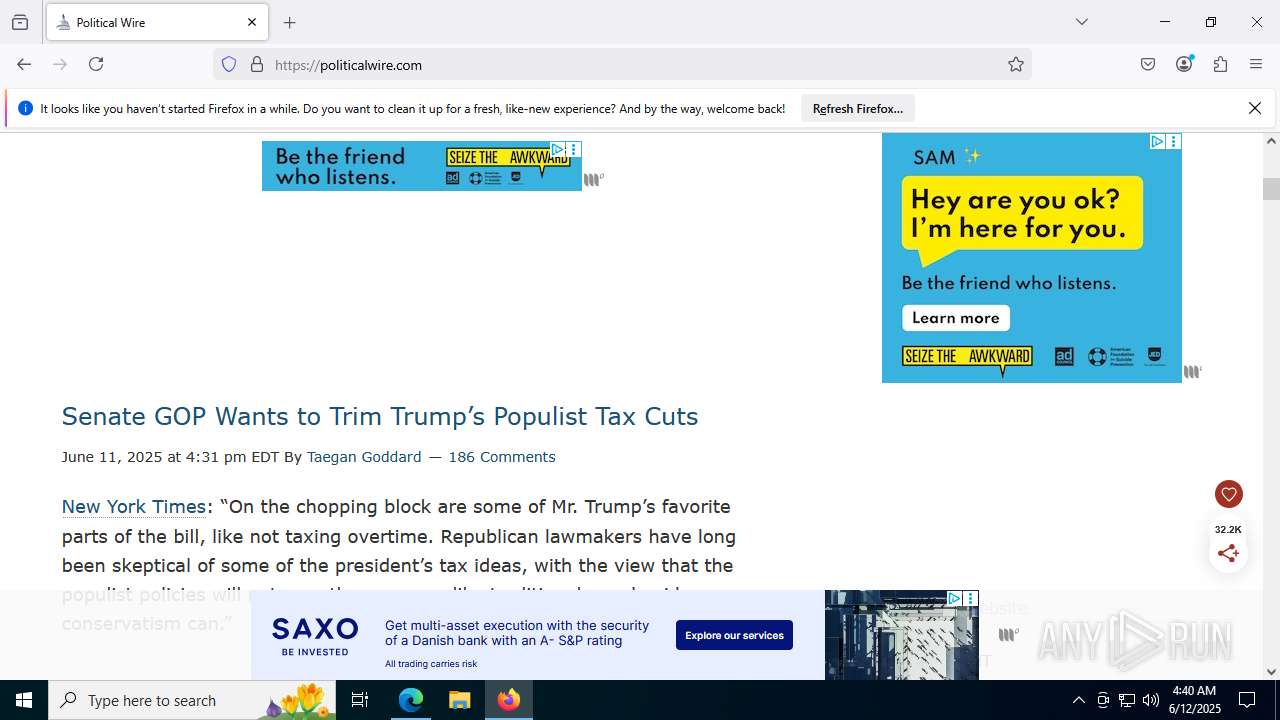Open Firefox account icon
Viewport: 1280px width, 720px height.
pos(1184,64)
